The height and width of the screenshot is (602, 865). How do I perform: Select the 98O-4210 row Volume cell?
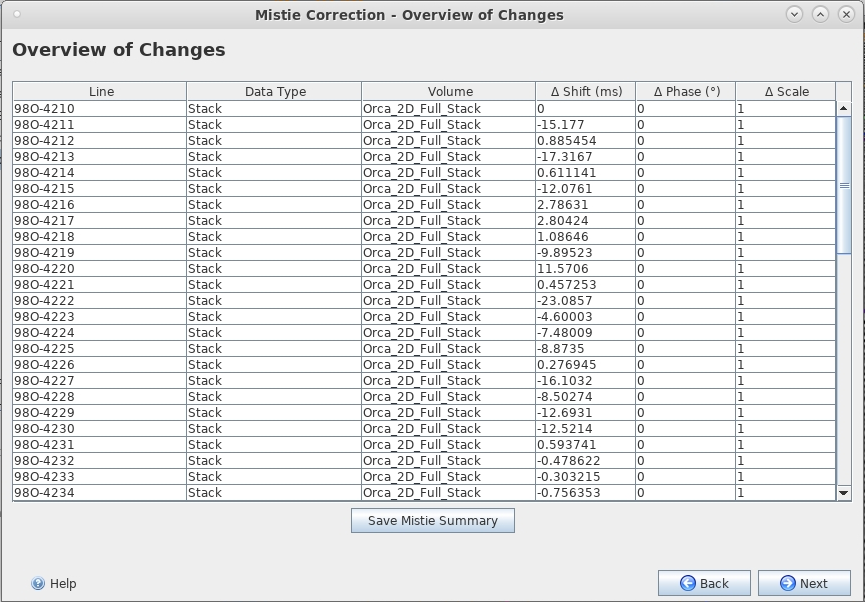448,109
